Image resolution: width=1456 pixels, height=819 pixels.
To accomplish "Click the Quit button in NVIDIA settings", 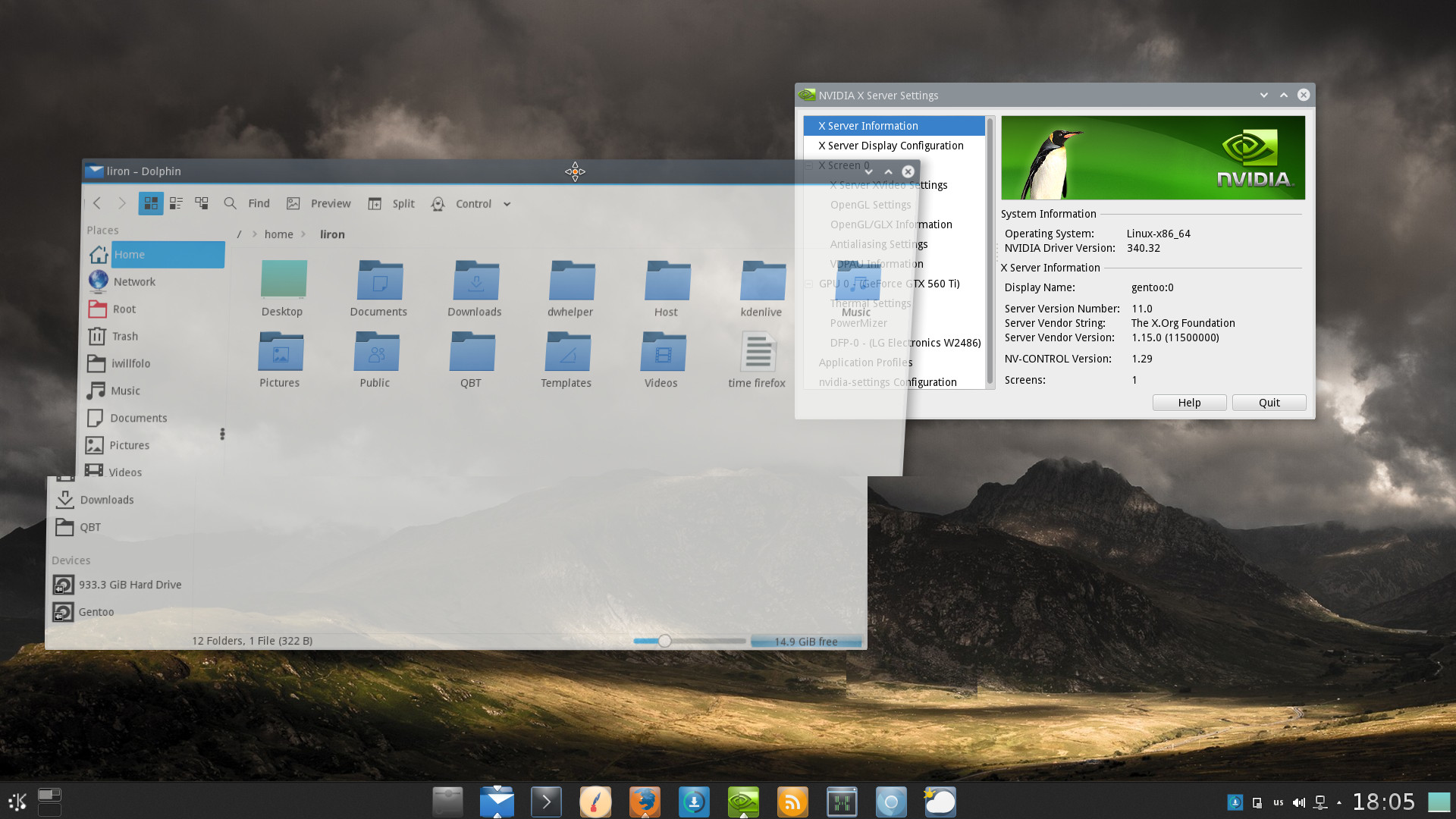I will tap(1269, 403).
